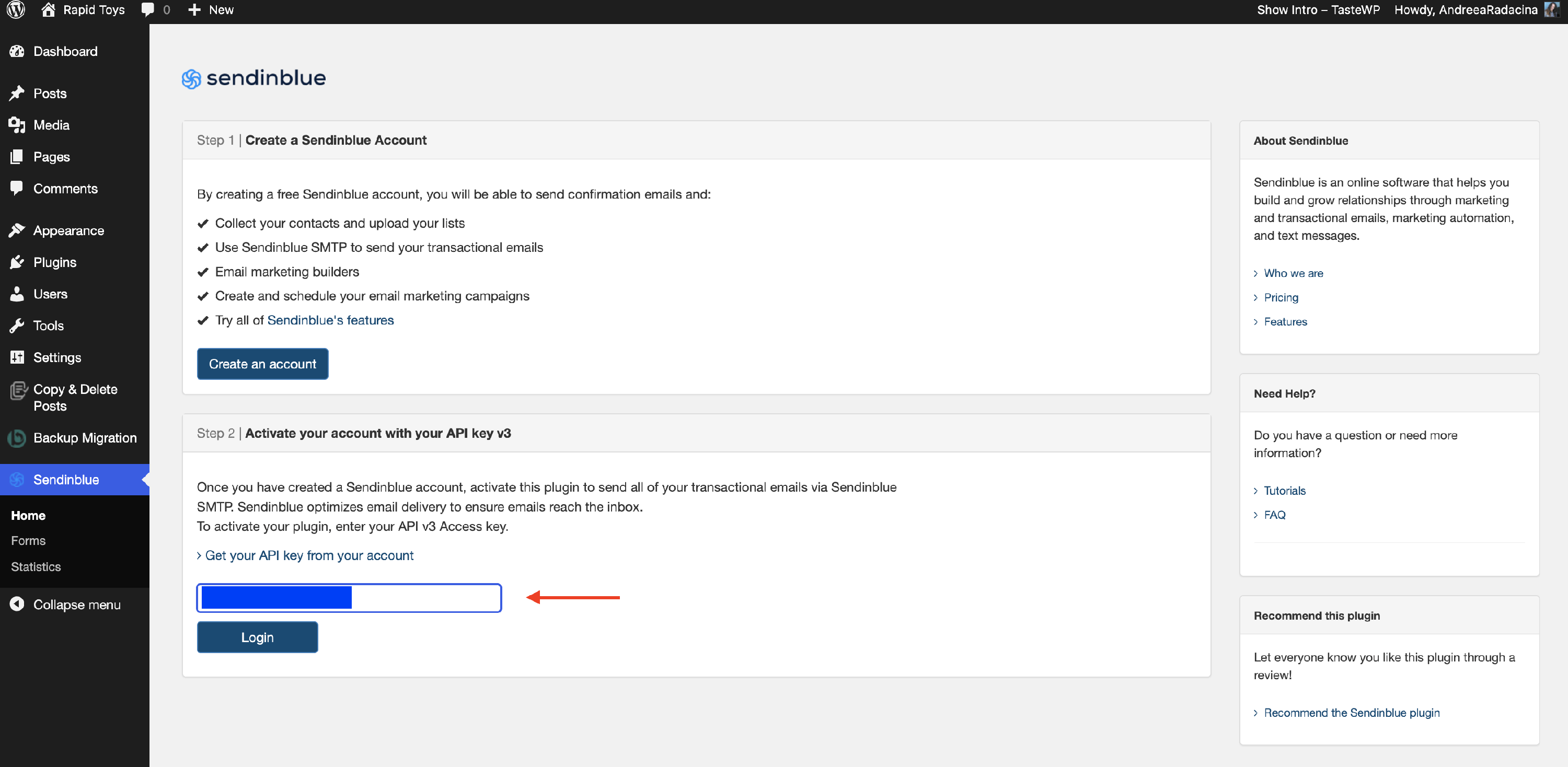The height and width of the screenshot is (767, 1568).
Task: Open the Rapid Toys home icon
Action: (x=49, y=10)
